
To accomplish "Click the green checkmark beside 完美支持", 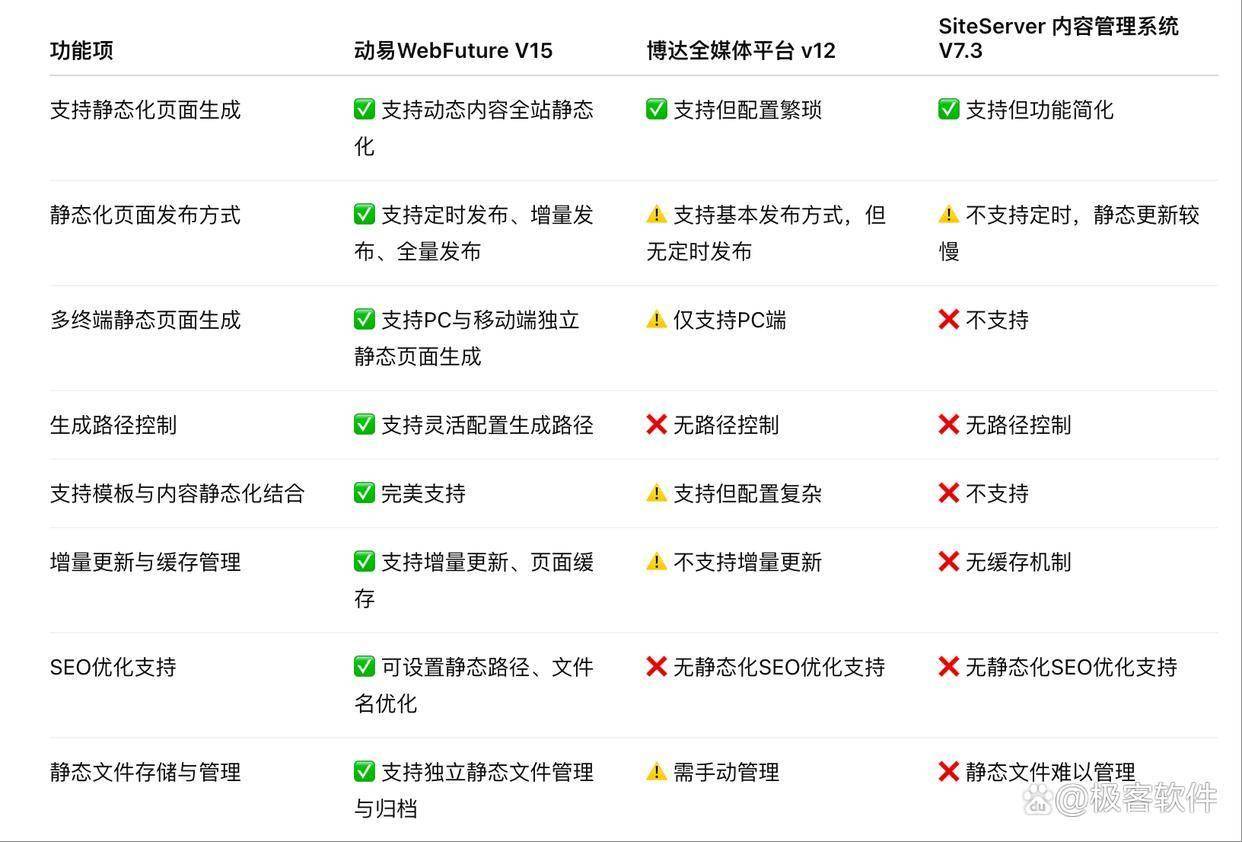I will point(364,492).
